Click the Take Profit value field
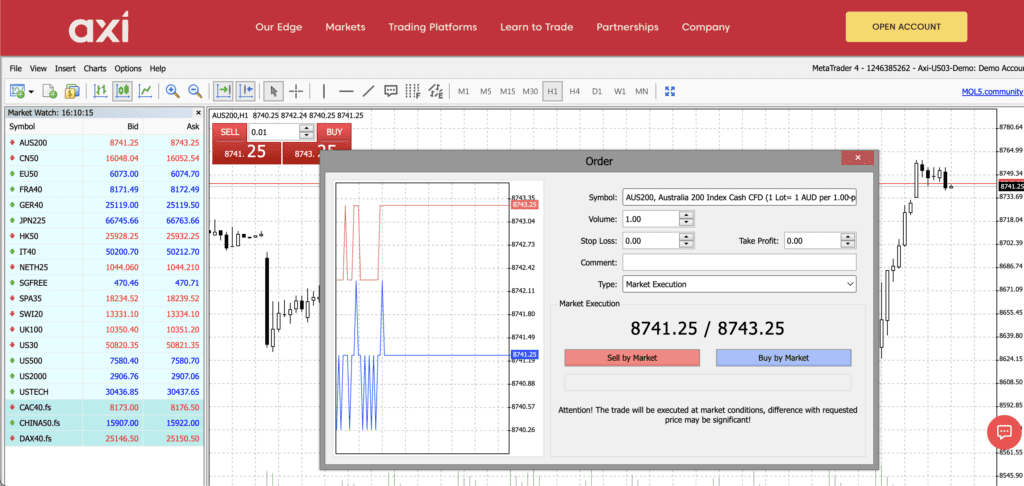Image resolution: width=1024 pixels, height=486 pixels. coord(812,241)
